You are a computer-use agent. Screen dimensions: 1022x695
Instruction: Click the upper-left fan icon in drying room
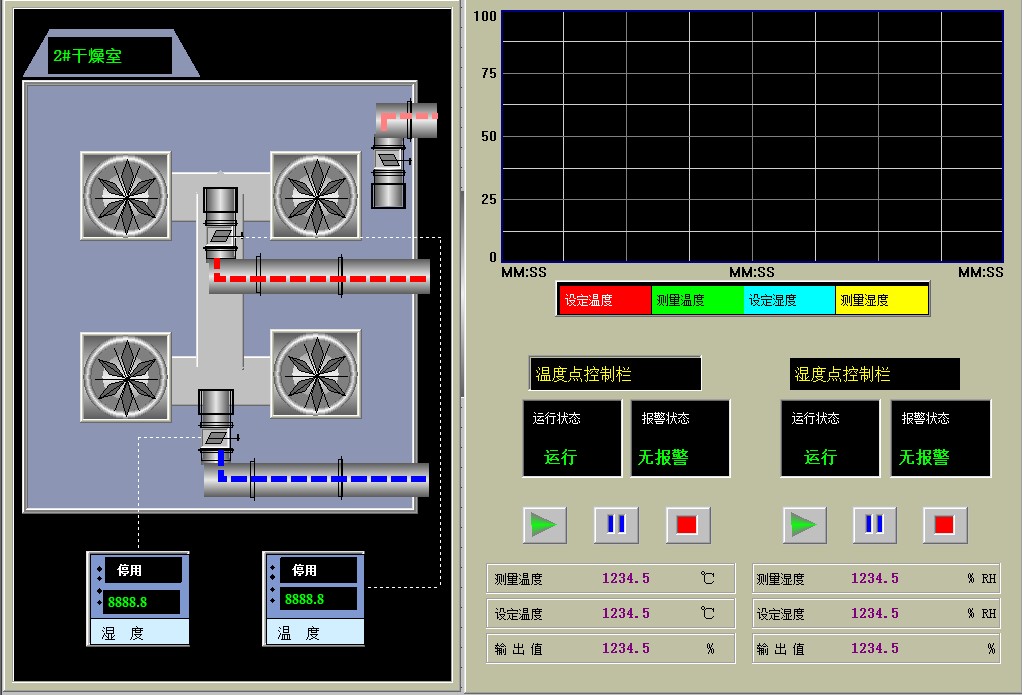125,195
